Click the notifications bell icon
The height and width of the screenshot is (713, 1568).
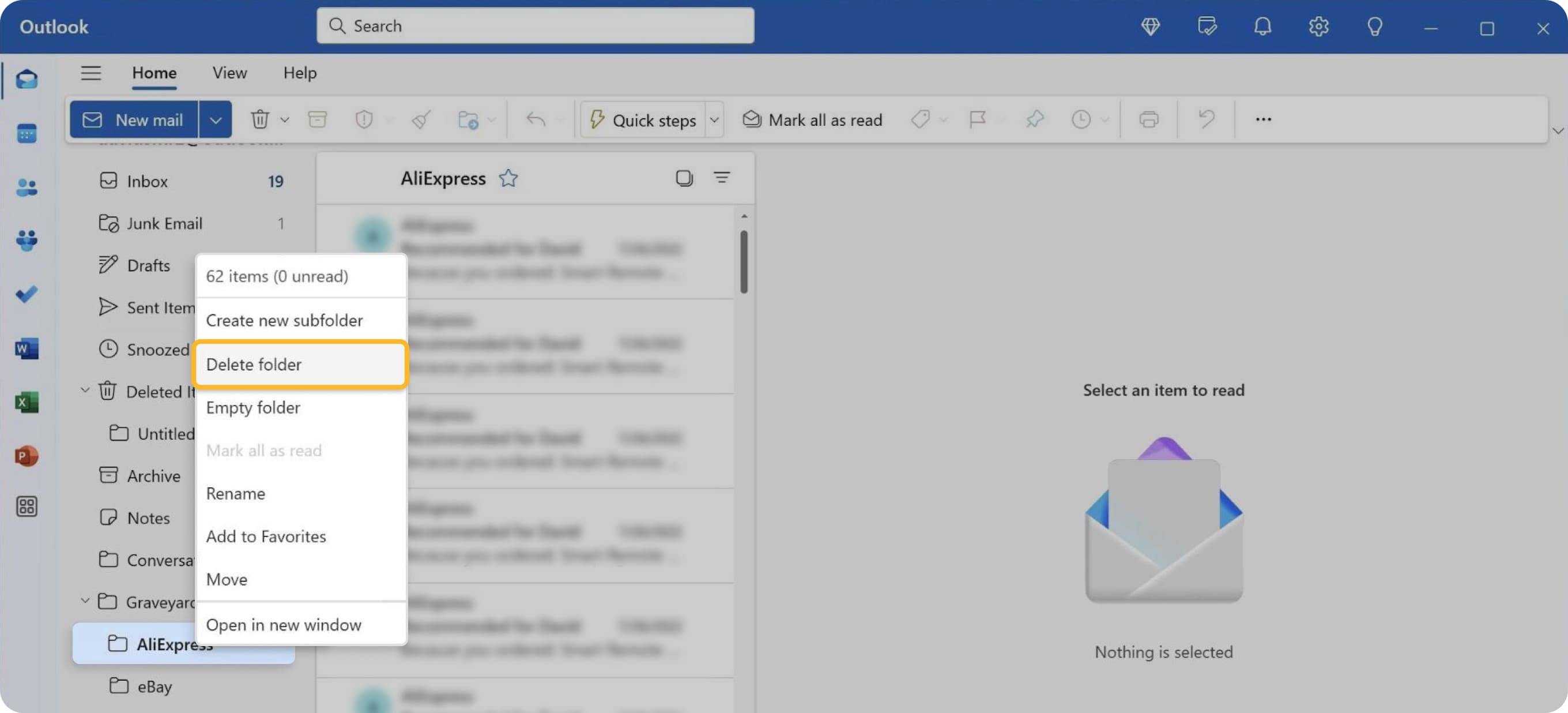[1262, 26]
